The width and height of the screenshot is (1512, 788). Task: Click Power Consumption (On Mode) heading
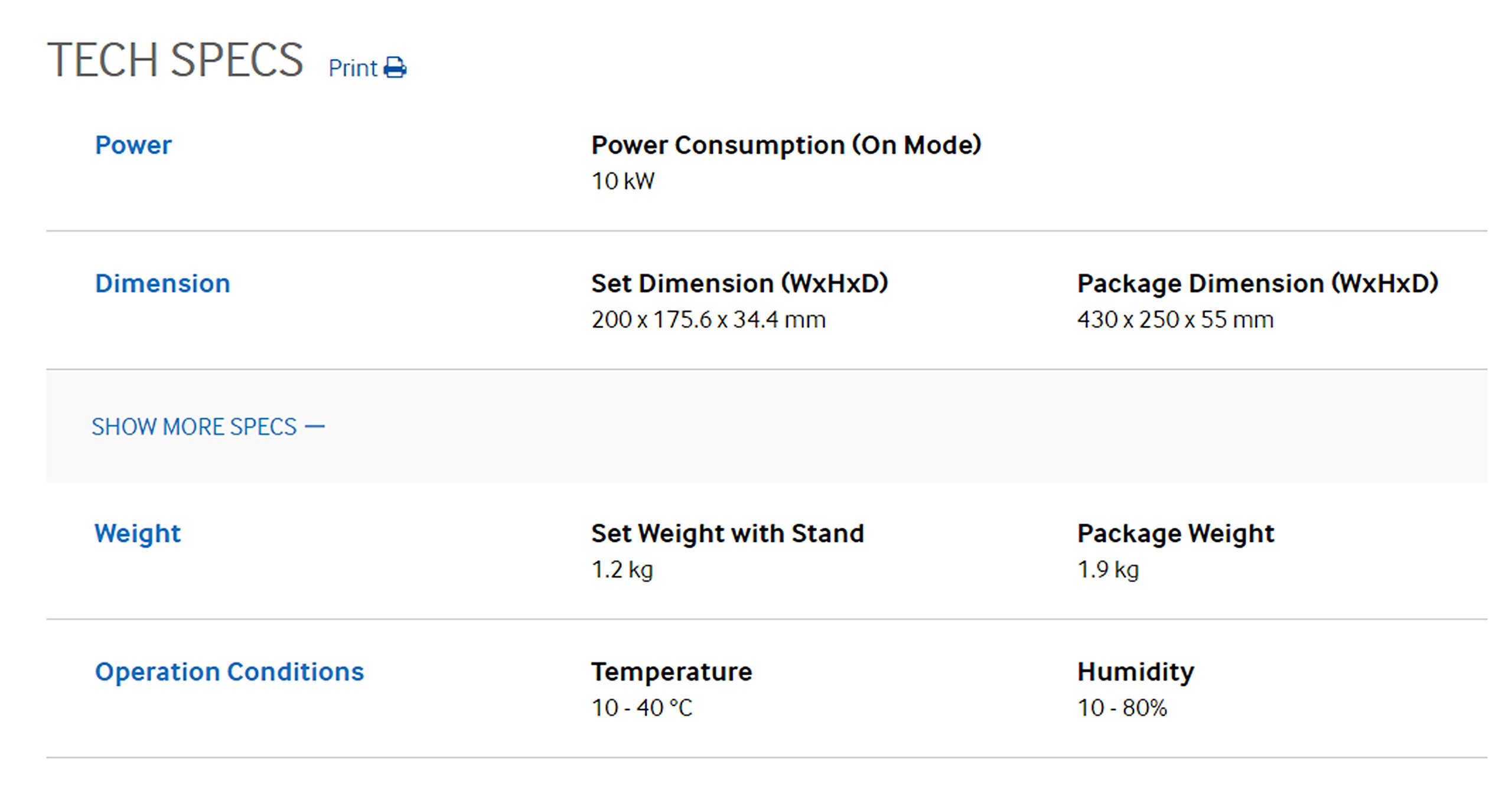pyautogui.click(x=786, y=145)
